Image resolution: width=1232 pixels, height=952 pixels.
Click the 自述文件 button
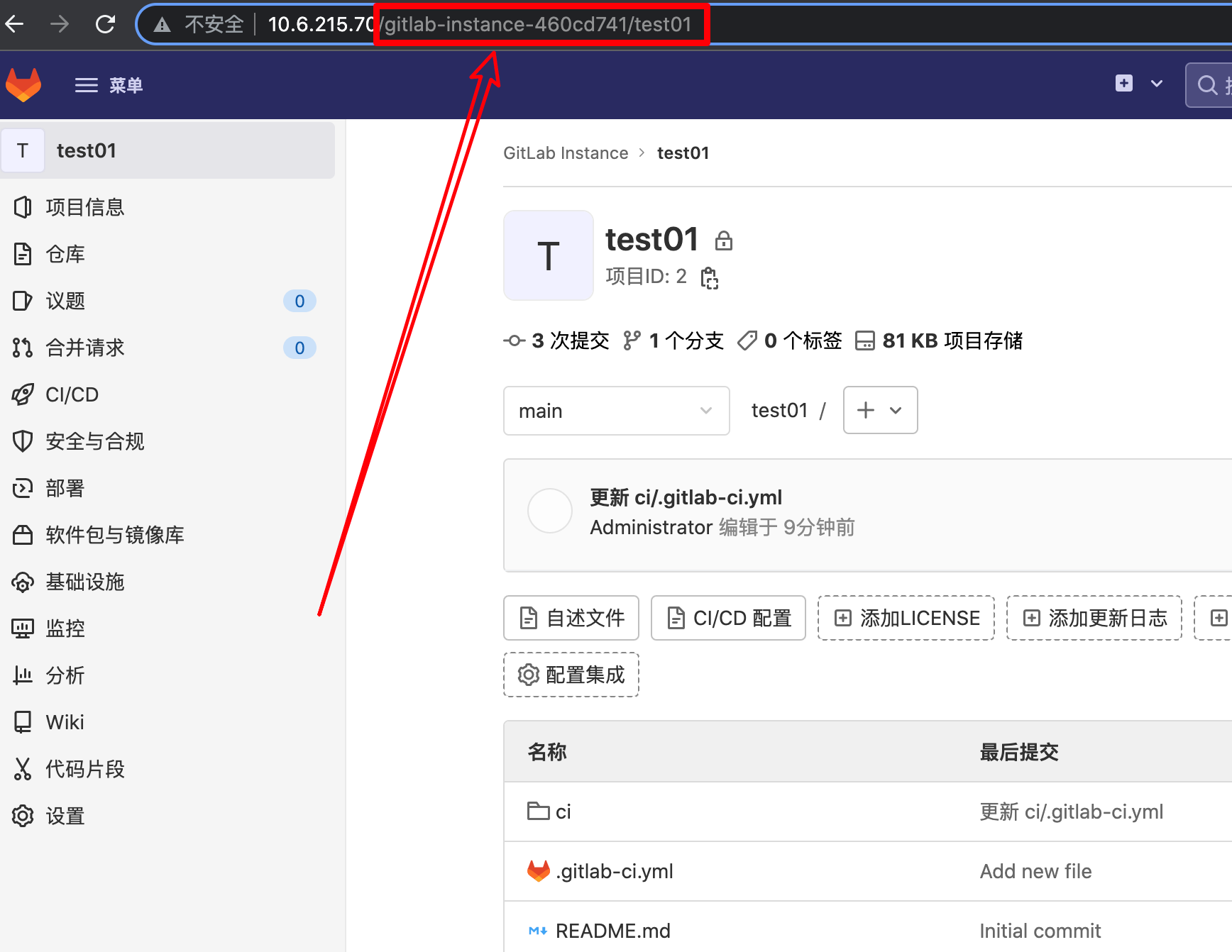(x=571, y=618)
